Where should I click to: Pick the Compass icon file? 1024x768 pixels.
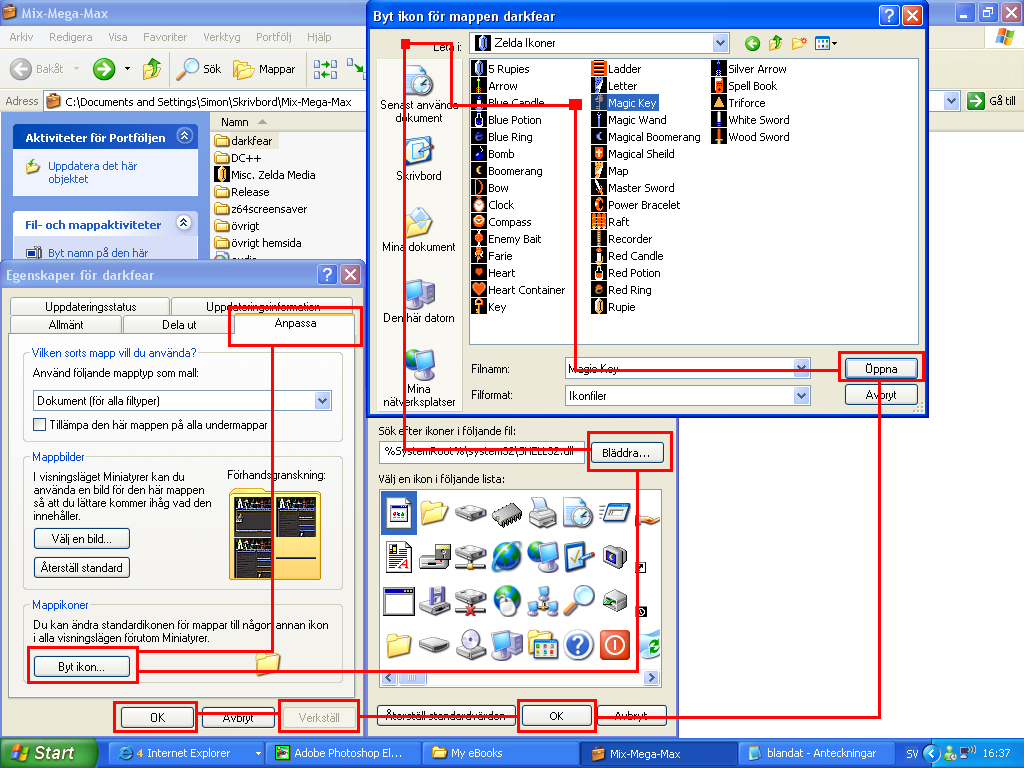pos(502,221)
